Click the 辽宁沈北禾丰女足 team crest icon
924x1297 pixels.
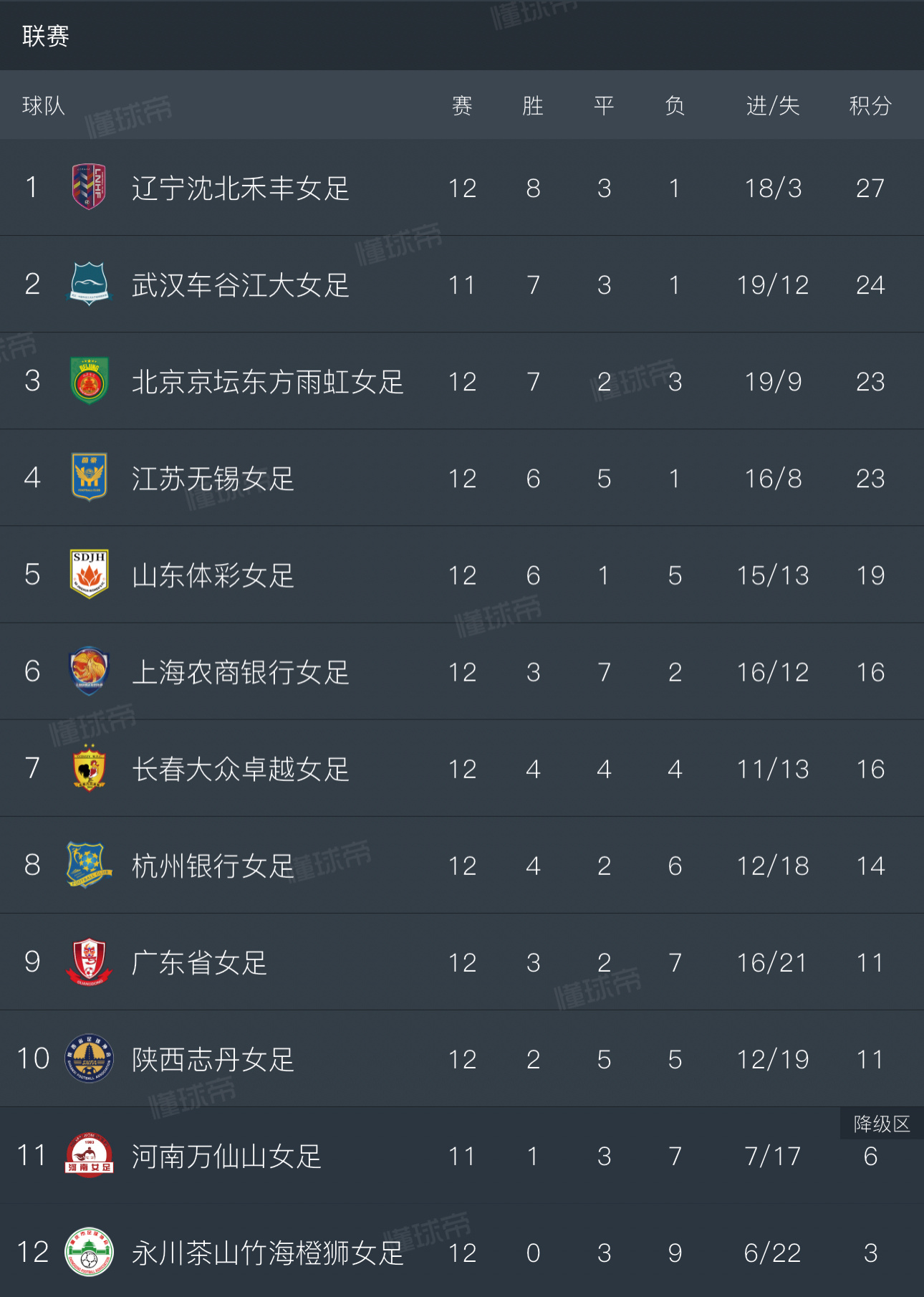(x=89, y=187)
